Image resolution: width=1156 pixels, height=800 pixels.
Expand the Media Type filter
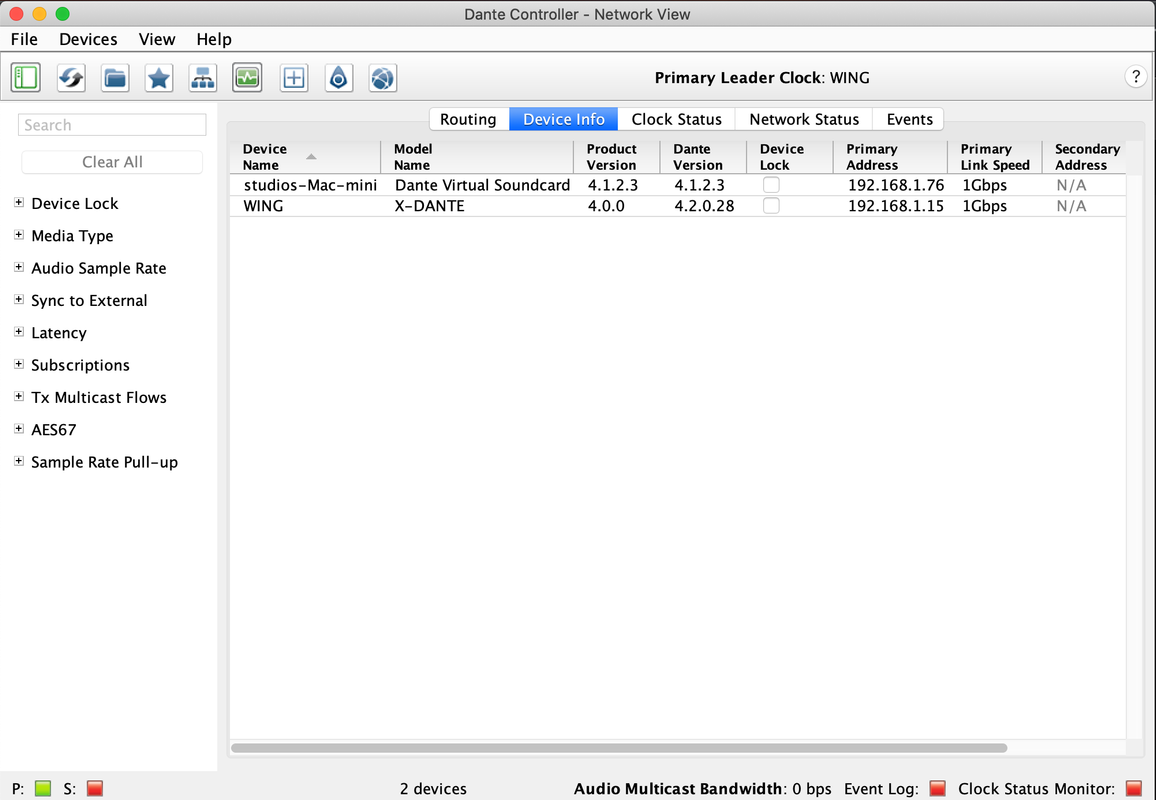click(19, 235)
